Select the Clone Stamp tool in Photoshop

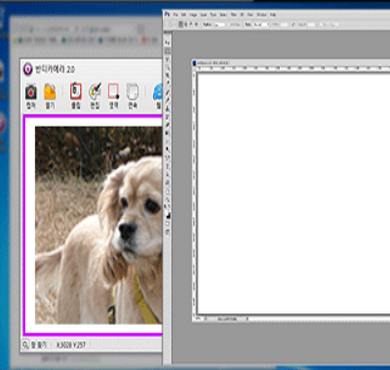click(x=168, y=108)
